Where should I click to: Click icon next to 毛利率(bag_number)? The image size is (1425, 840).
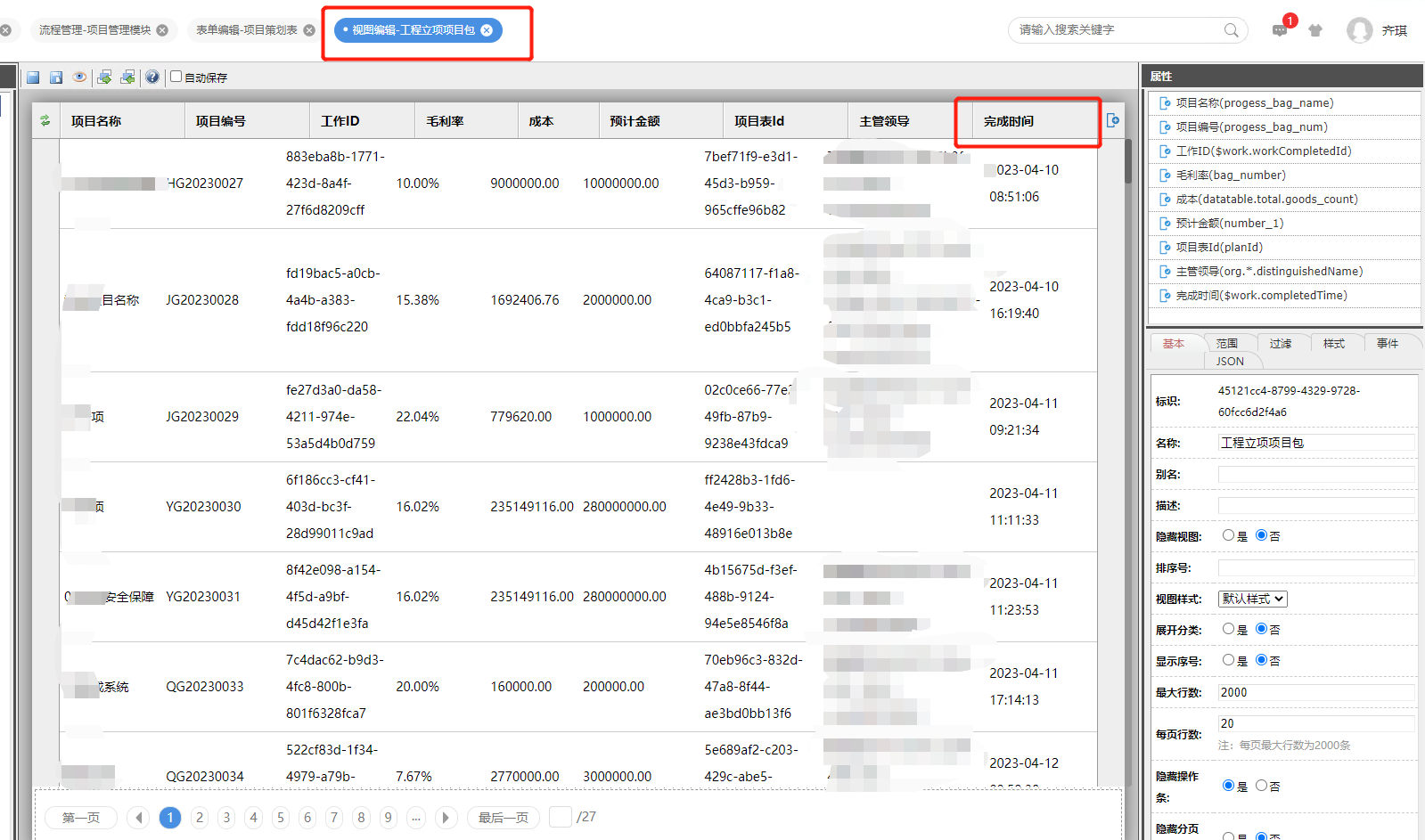coord(1165,175)
